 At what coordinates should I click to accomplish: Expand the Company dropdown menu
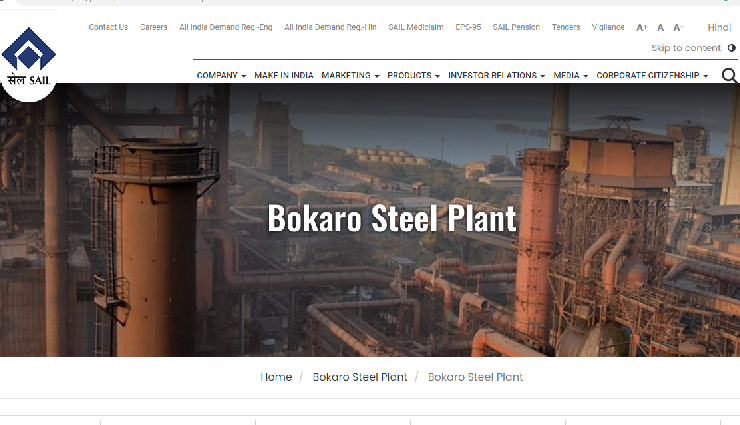click(x=221, y=76)
